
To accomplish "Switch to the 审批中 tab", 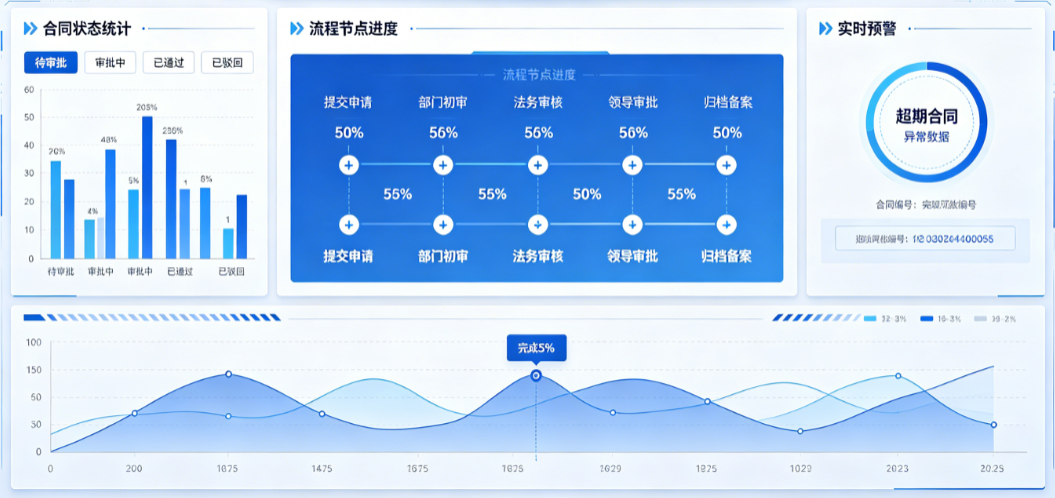I will tap(110, 63).
